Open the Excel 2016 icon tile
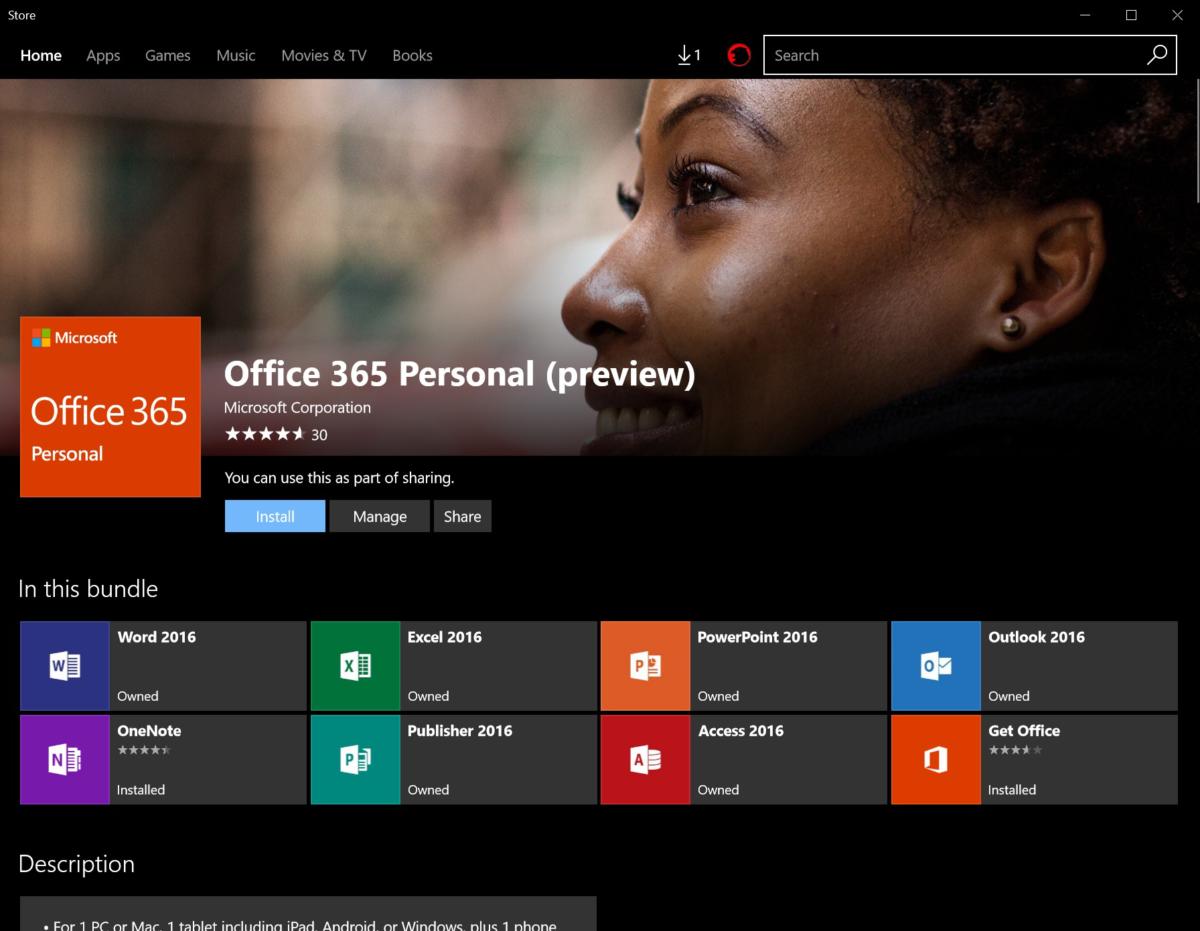This screenshot has height=931, width=1200. pos(355,666)
